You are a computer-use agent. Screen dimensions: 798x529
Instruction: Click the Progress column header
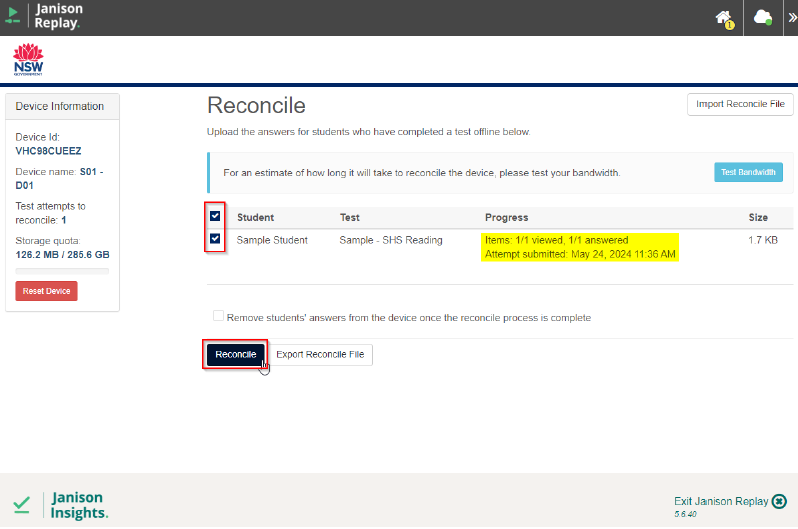coord(506,217)
